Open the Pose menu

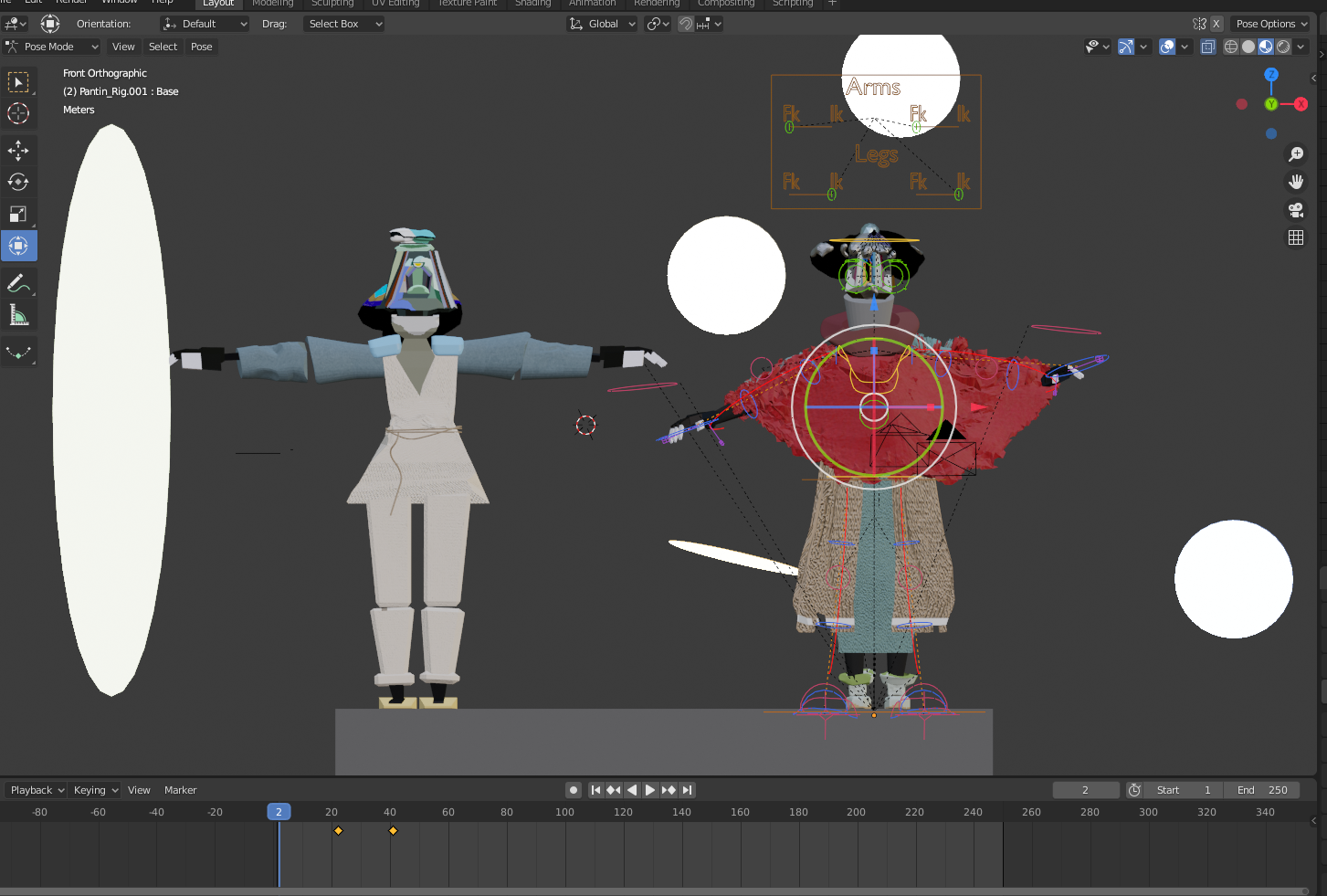click(201, 47)
